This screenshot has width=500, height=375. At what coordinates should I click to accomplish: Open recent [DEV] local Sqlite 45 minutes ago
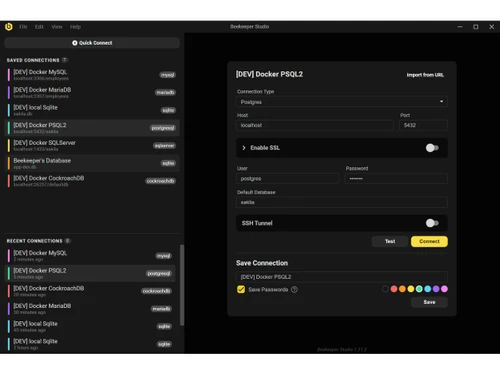pos(90,326)
